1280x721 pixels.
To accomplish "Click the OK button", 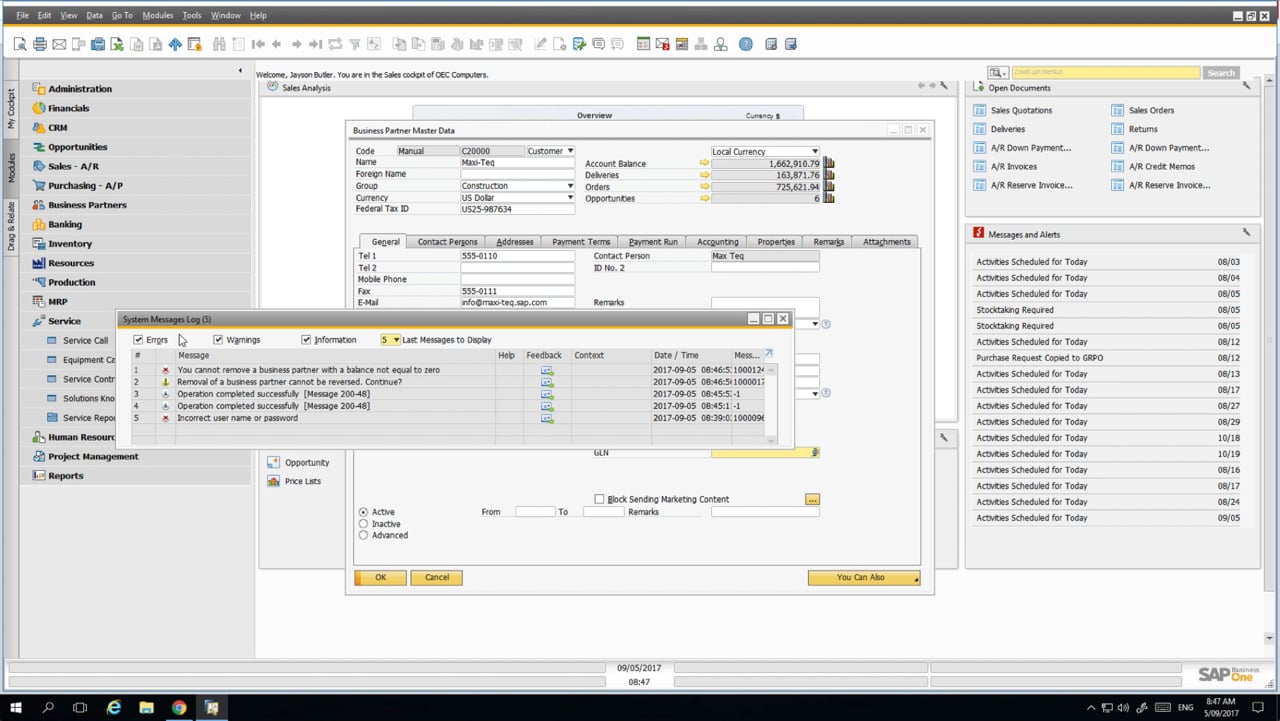I will [x=380, y=577].
